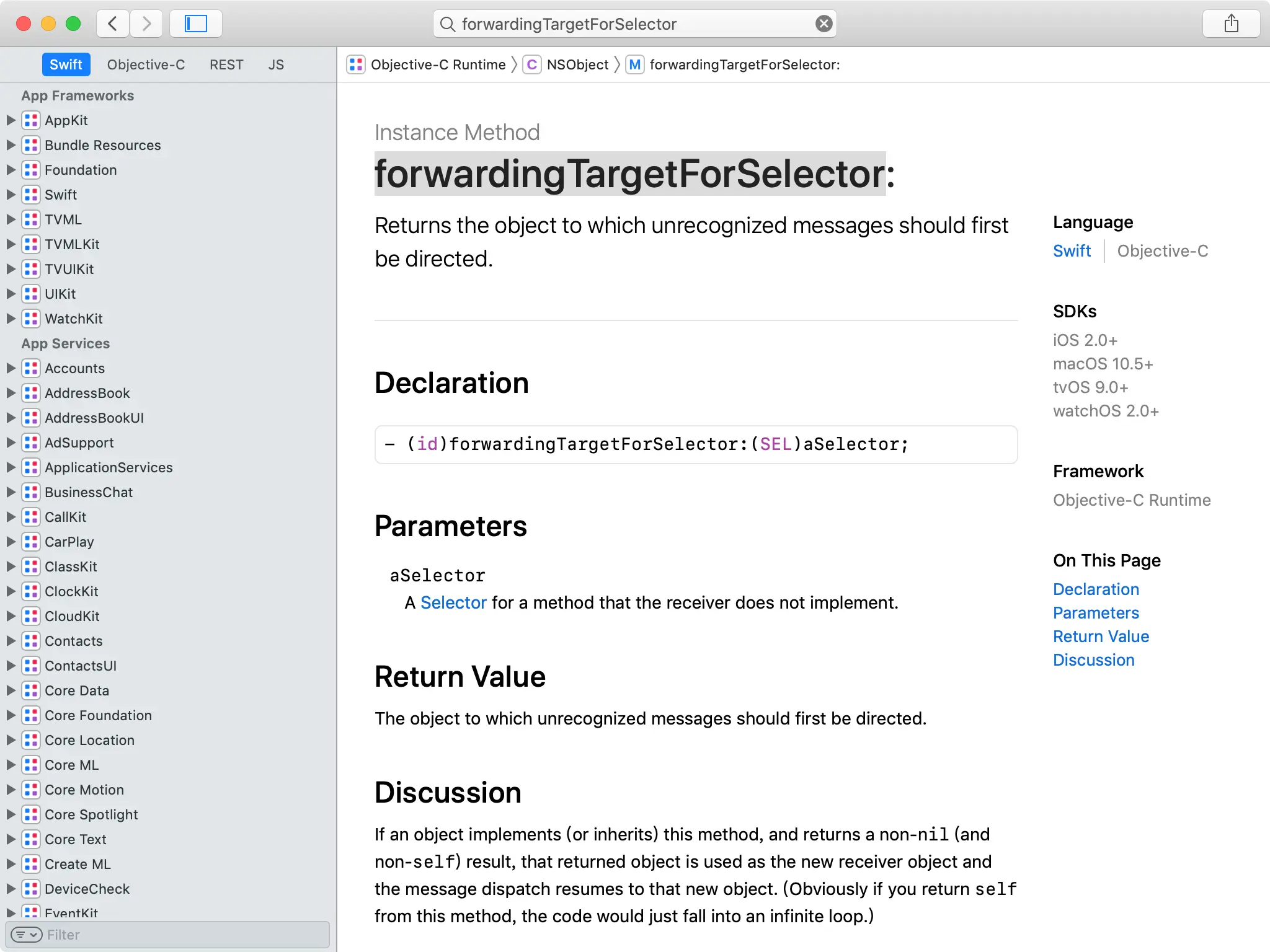Screen dimensions: 1270x952
Task: Expand the UIKit disclosure triangle
Action: pos(11,294)
